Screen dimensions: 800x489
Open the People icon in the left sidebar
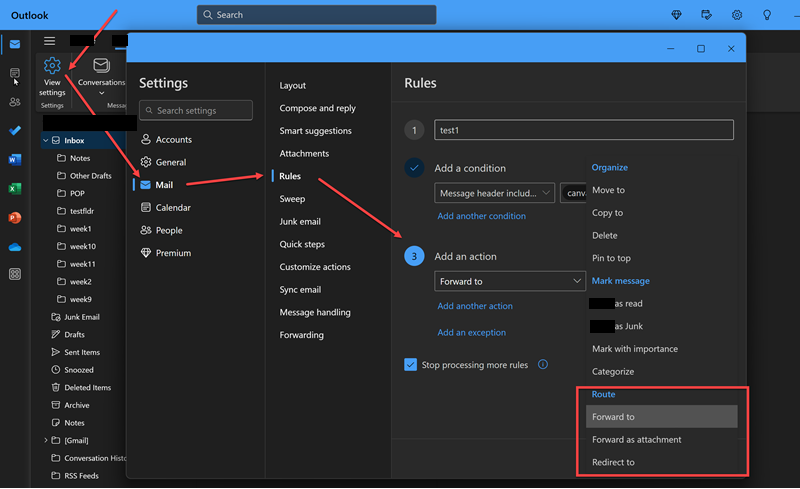tap(15, 102)
